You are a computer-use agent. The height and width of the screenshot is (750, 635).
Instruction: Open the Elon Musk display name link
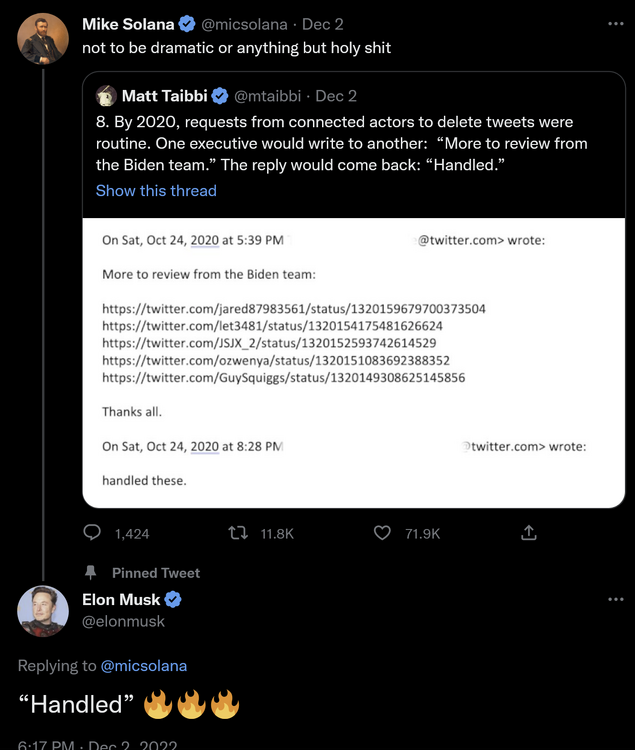click(121, 600)
